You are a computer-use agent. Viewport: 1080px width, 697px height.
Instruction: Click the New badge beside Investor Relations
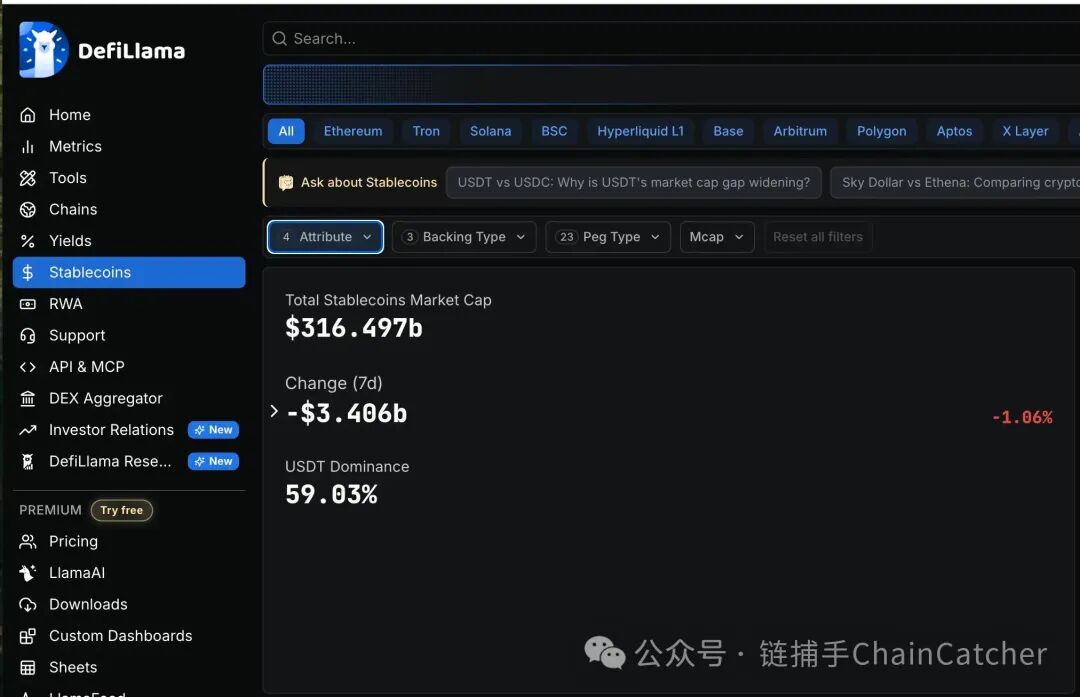(214, 430)
